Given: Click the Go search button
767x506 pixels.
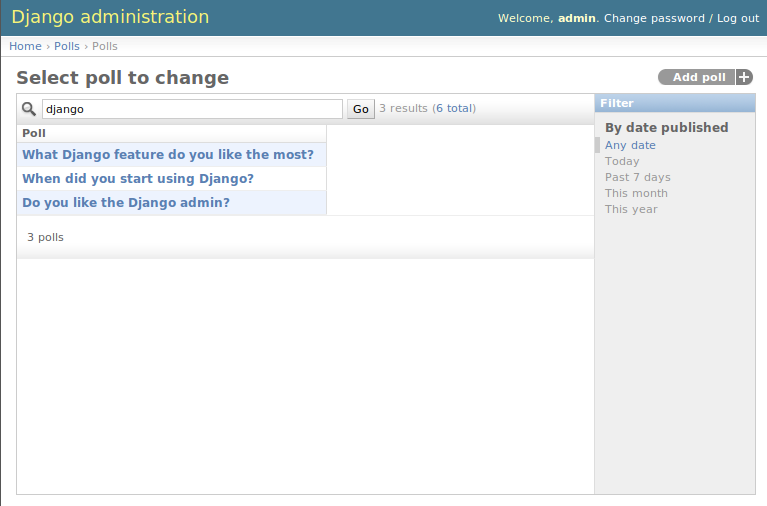Looking at the screenshot, I should (x=361, y=109).
